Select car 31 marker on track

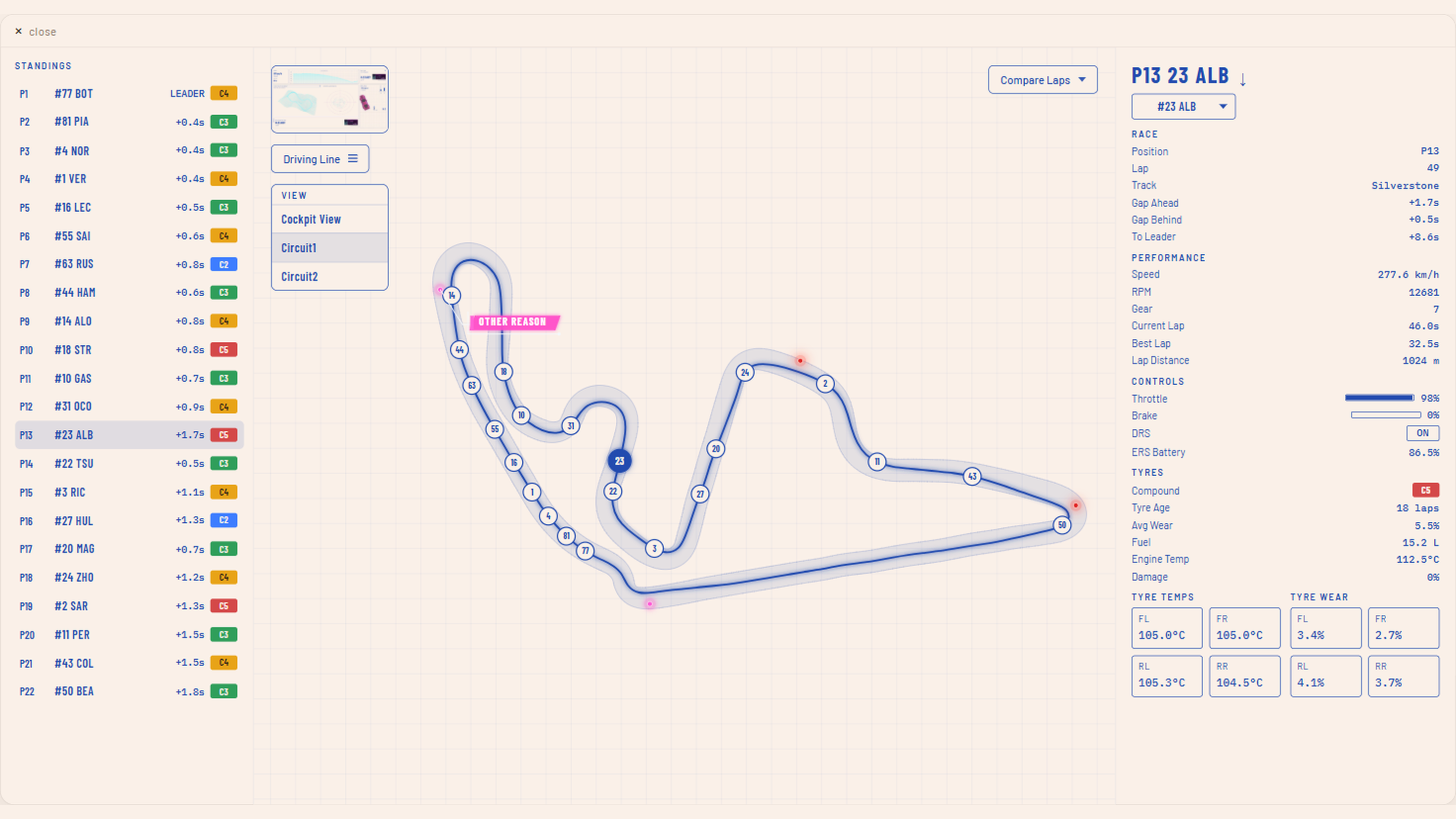(x=571, y=426)
